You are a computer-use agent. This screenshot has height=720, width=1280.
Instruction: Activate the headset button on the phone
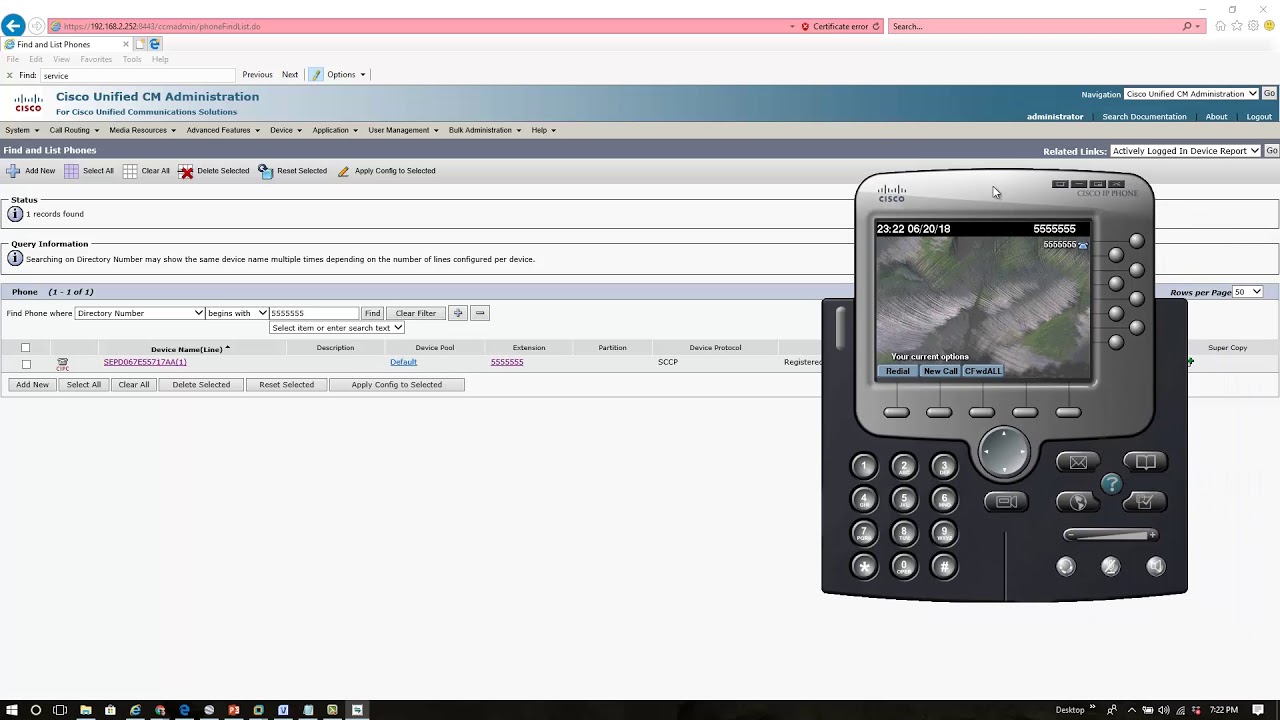tap(1066, 567)
